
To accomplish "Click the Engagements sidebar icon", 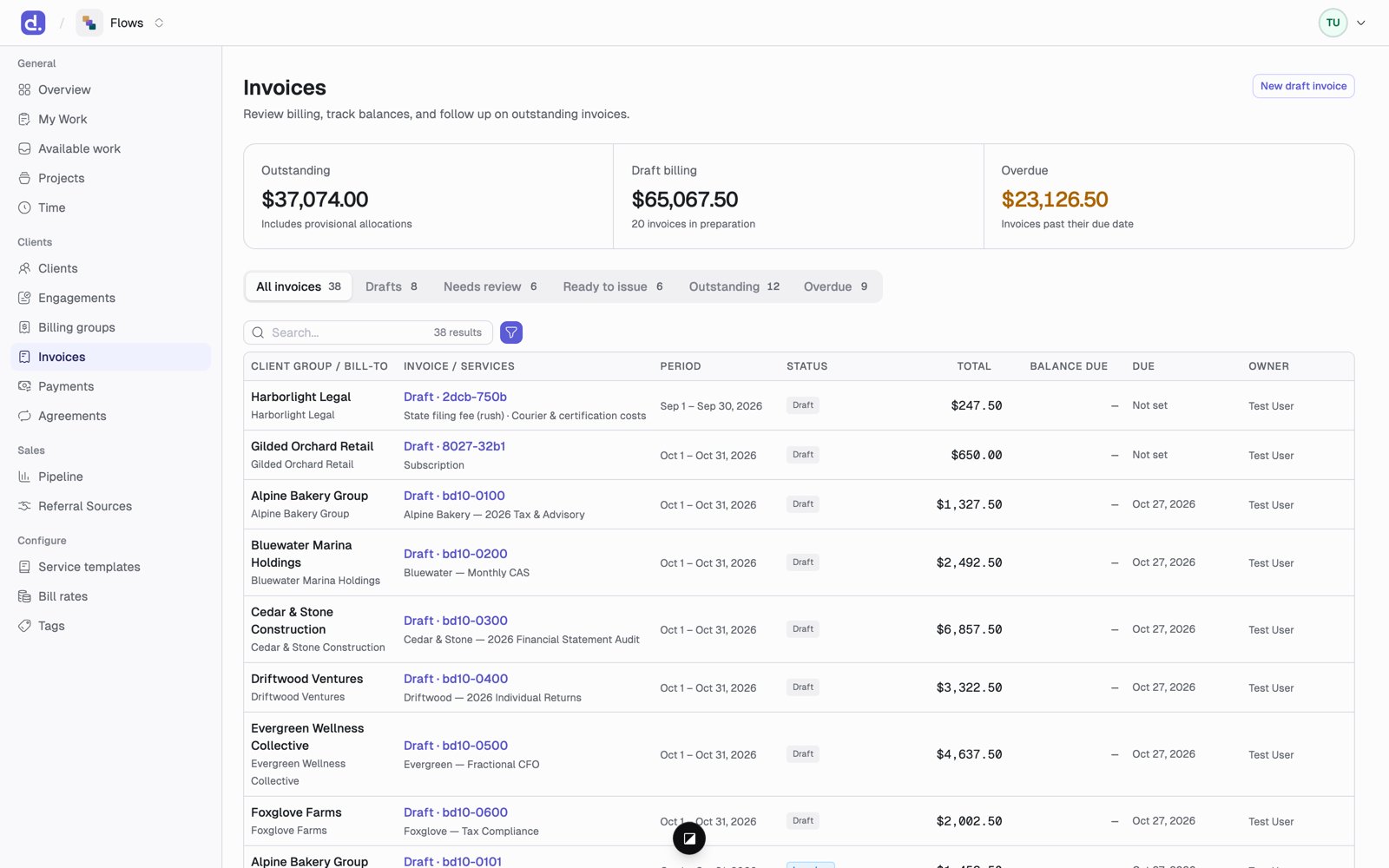I will [x=24, y=298].
